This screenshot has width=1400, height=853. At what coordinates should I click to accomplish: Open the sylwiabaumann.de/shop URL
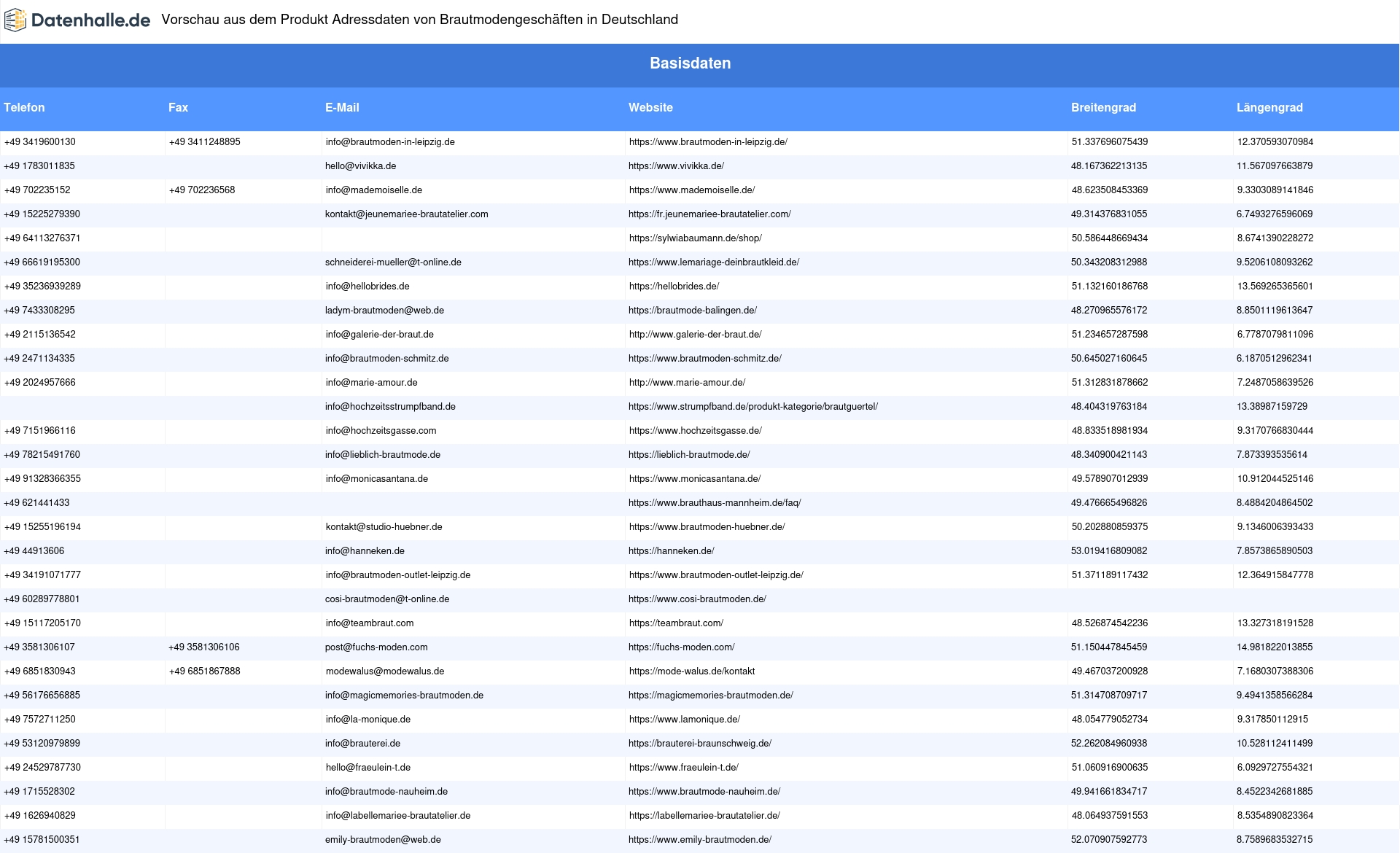(695, 238)
